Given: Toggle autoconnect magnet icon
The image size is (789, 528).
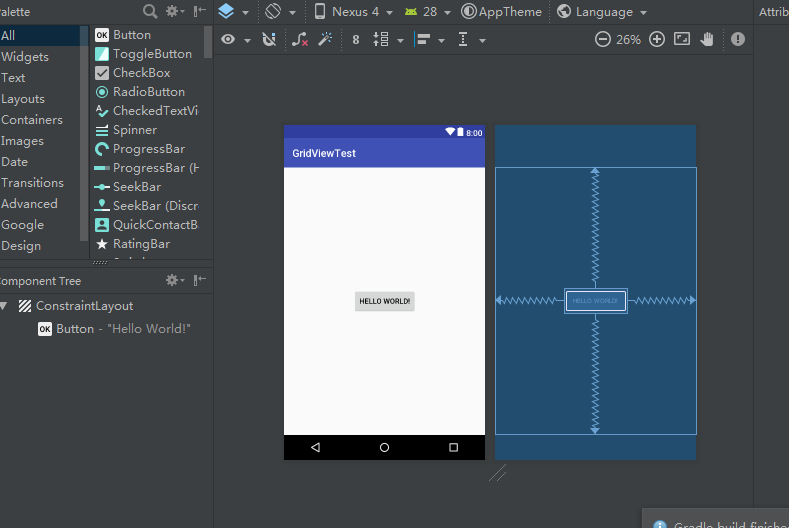Looking at the screenshot, I should coord(269,39).
